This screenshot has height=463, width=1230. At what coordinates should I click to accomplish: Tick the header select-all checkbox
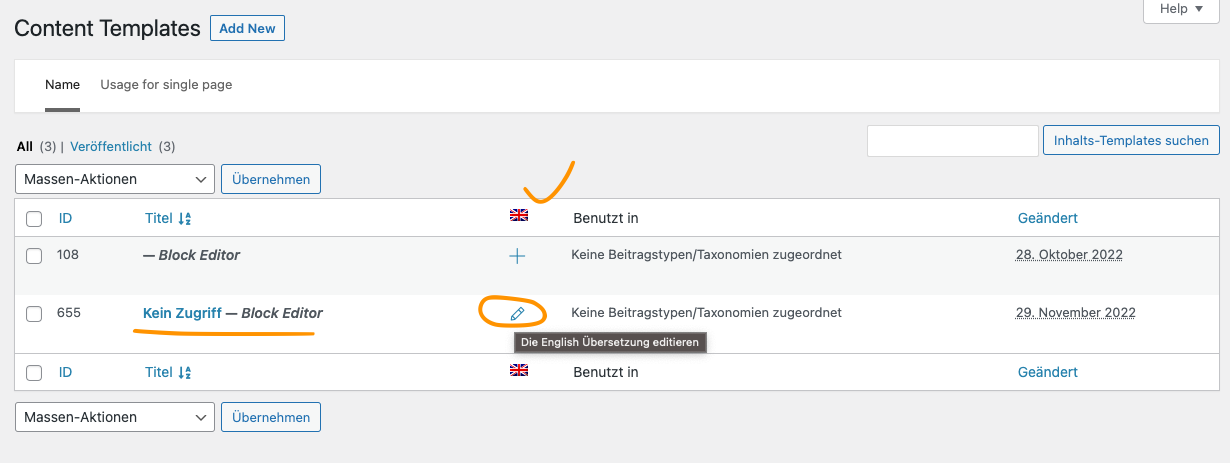coord(34,219)
